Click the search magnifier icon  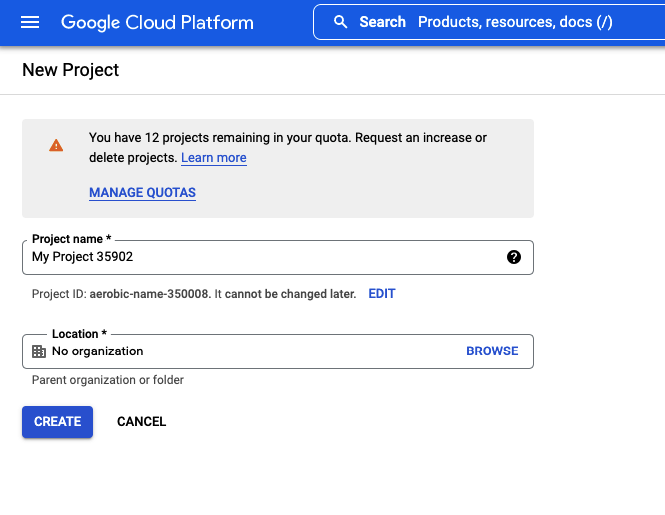(340, 22)
